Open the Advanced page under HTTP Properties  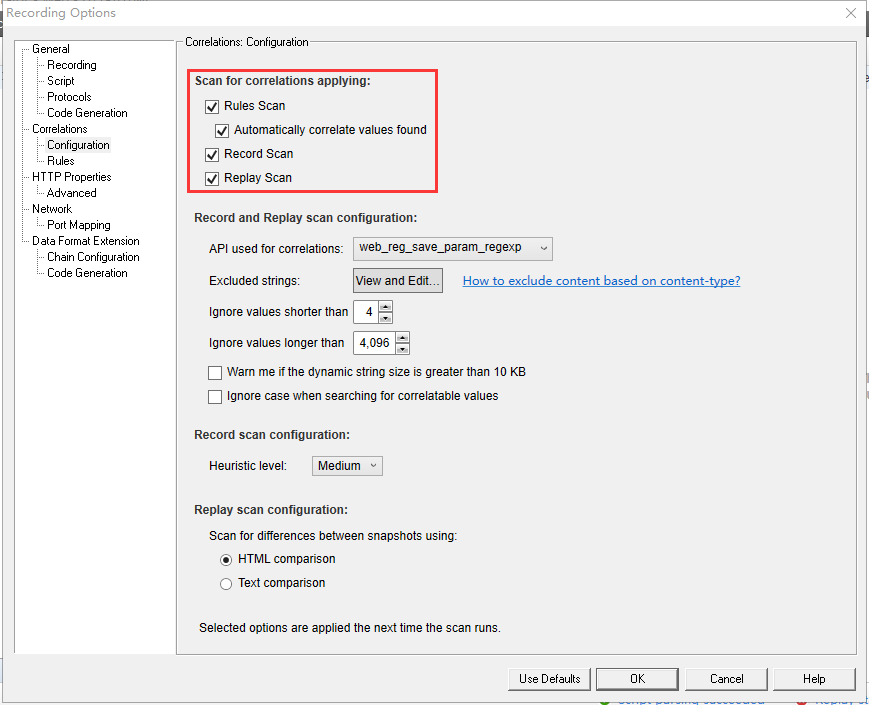pyautogui.click(x=71, y=192)
